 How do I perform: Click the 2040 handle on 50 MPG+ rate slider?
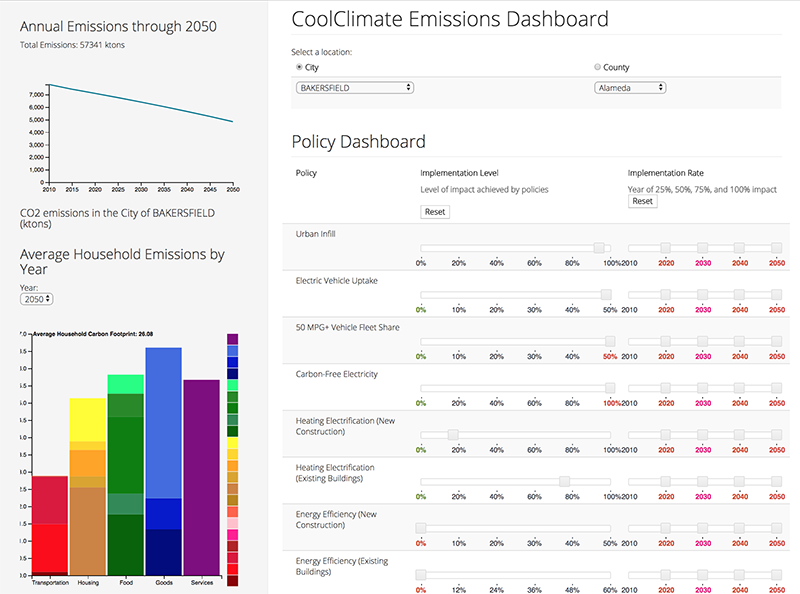coord(739,341)
